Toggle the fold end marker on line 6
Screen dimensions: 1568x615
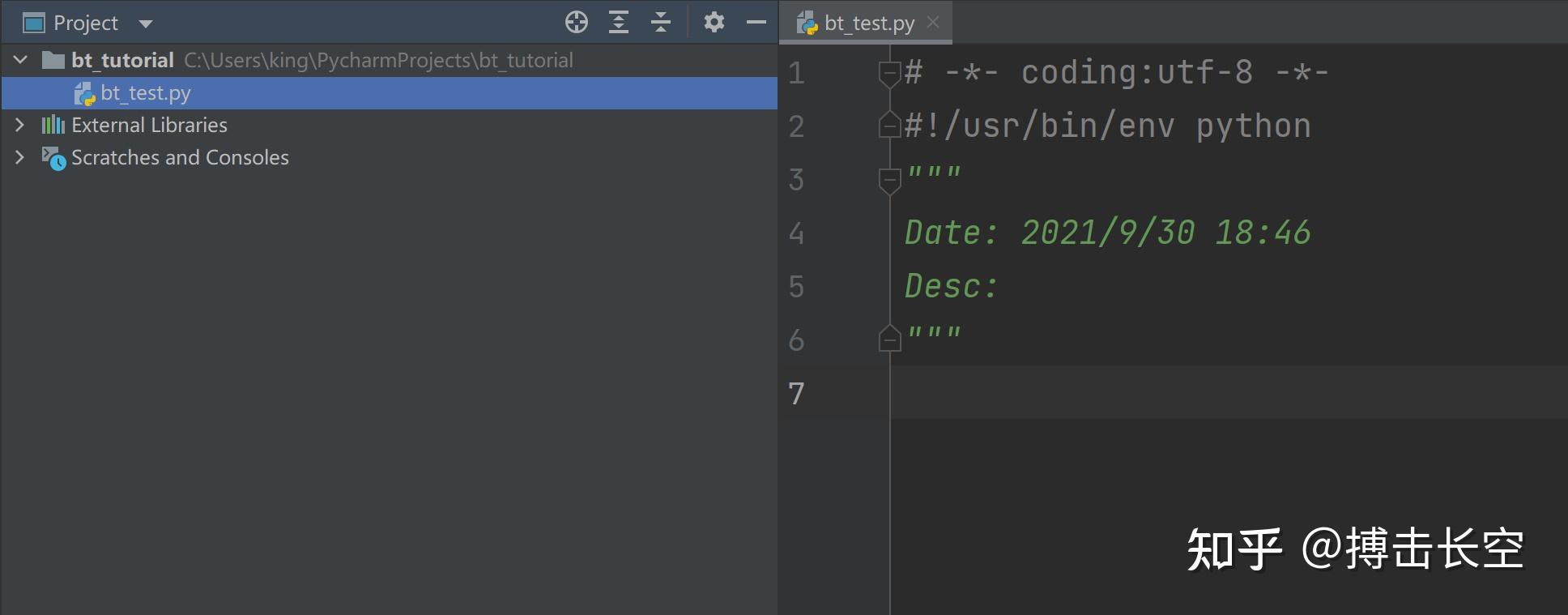[x=889, y=339]
